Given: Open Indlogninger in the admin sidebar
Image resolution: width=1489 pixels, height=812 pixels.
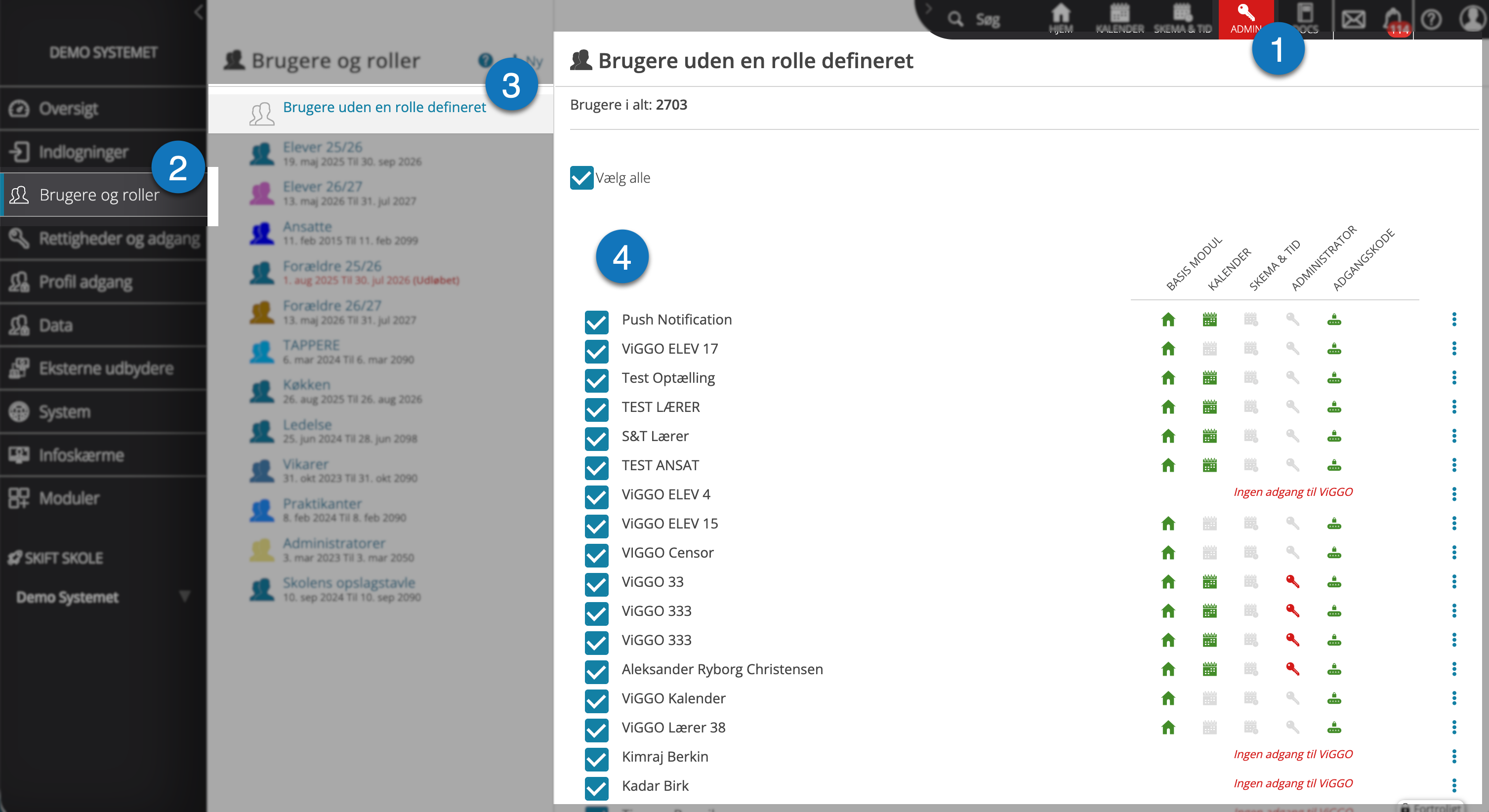Looking at the screenshot, I should pyautogui.click(x=103, y=152).
